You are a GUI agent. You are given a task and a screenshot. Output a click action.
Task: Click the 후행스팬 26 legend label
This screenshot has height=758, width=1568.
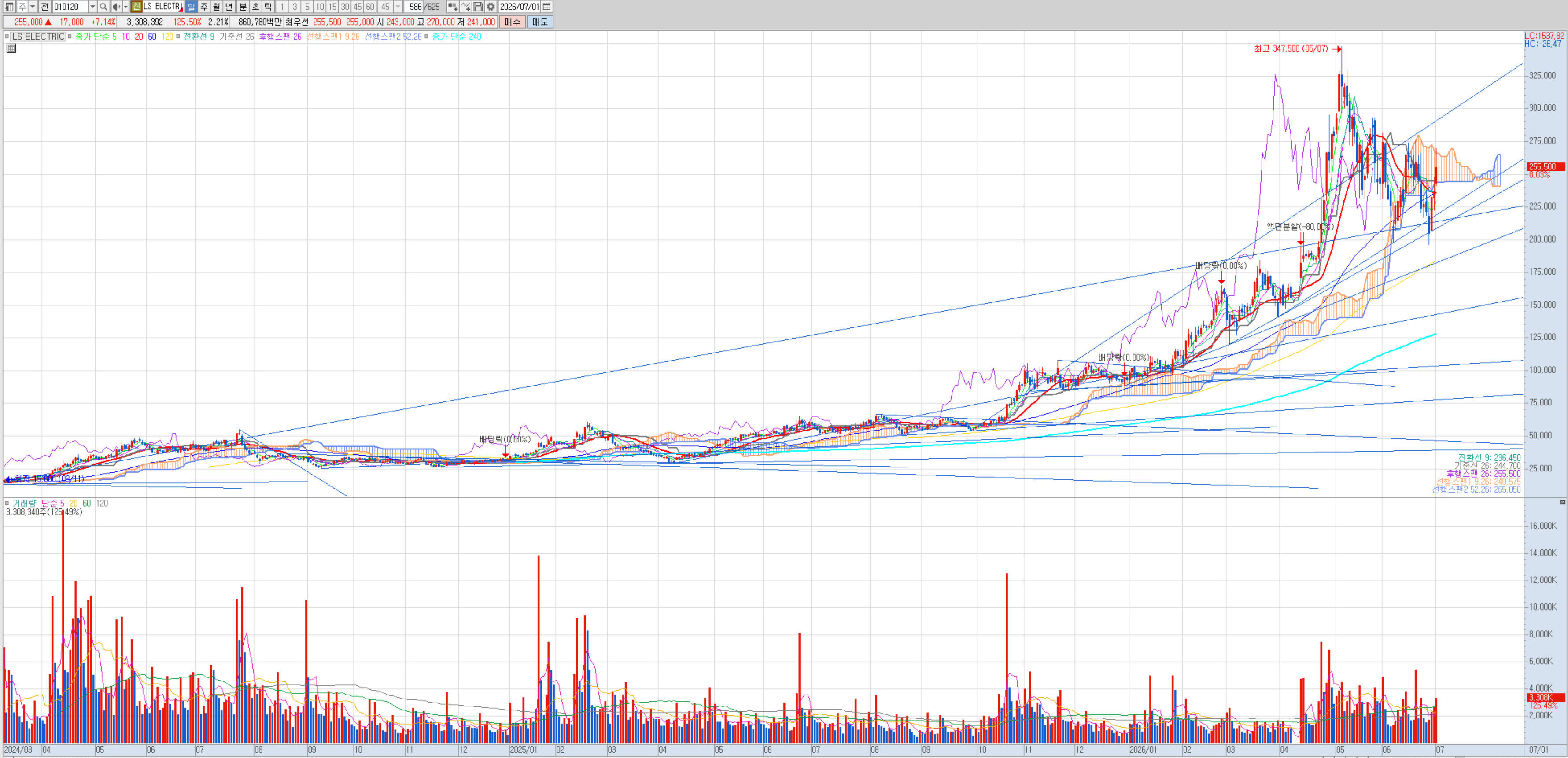(280, 37)
